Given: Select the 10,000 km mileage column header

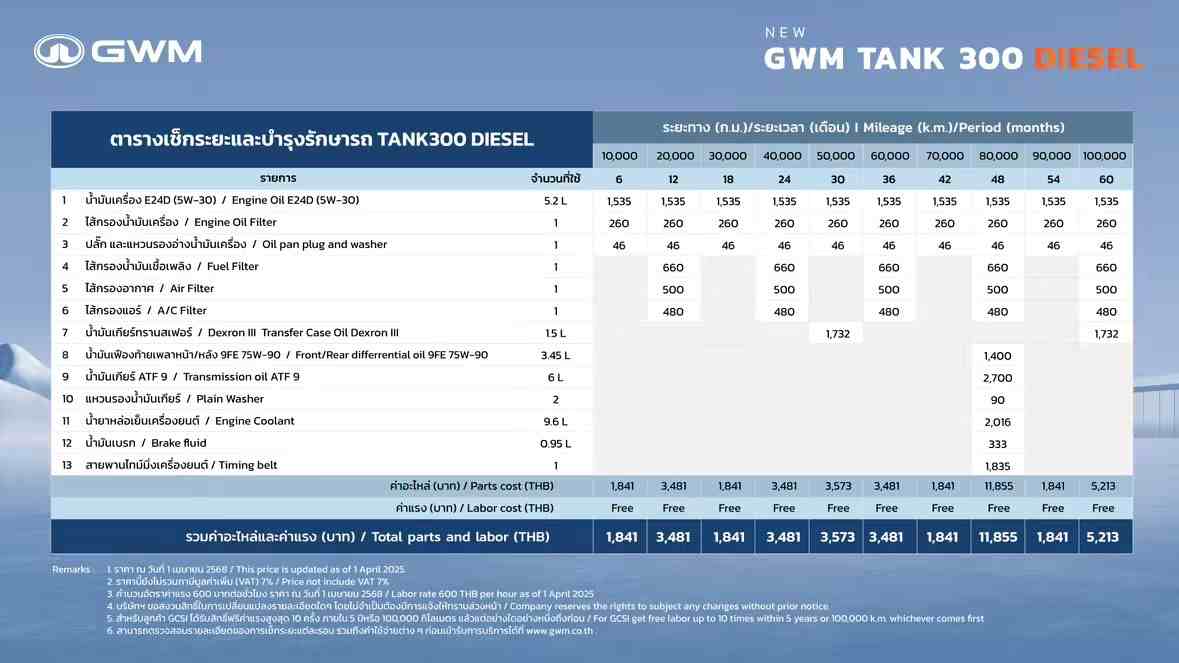Looking at the screenshot, I should (620, 156).
